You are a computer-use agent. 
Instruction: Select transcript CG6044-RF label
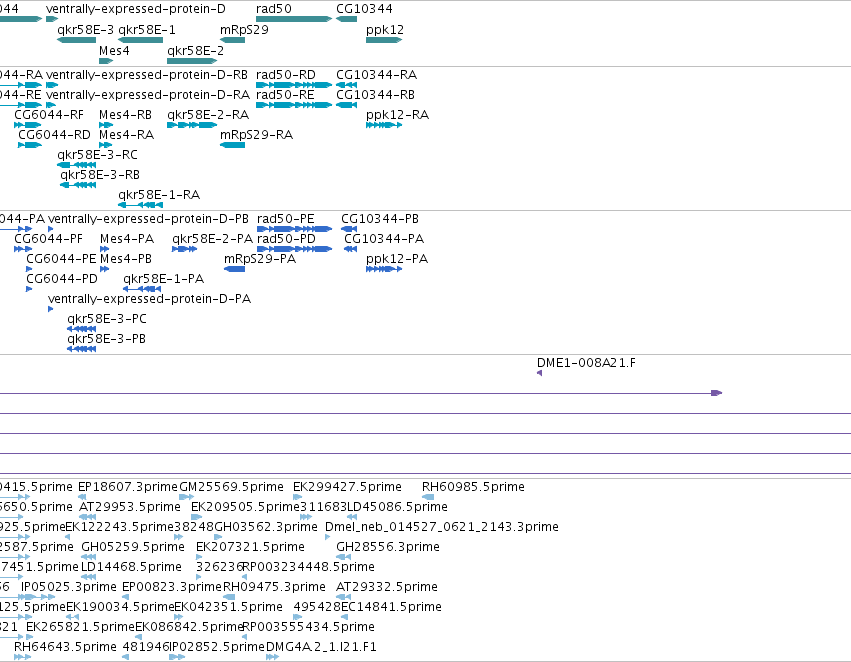[x=49, y=115]
